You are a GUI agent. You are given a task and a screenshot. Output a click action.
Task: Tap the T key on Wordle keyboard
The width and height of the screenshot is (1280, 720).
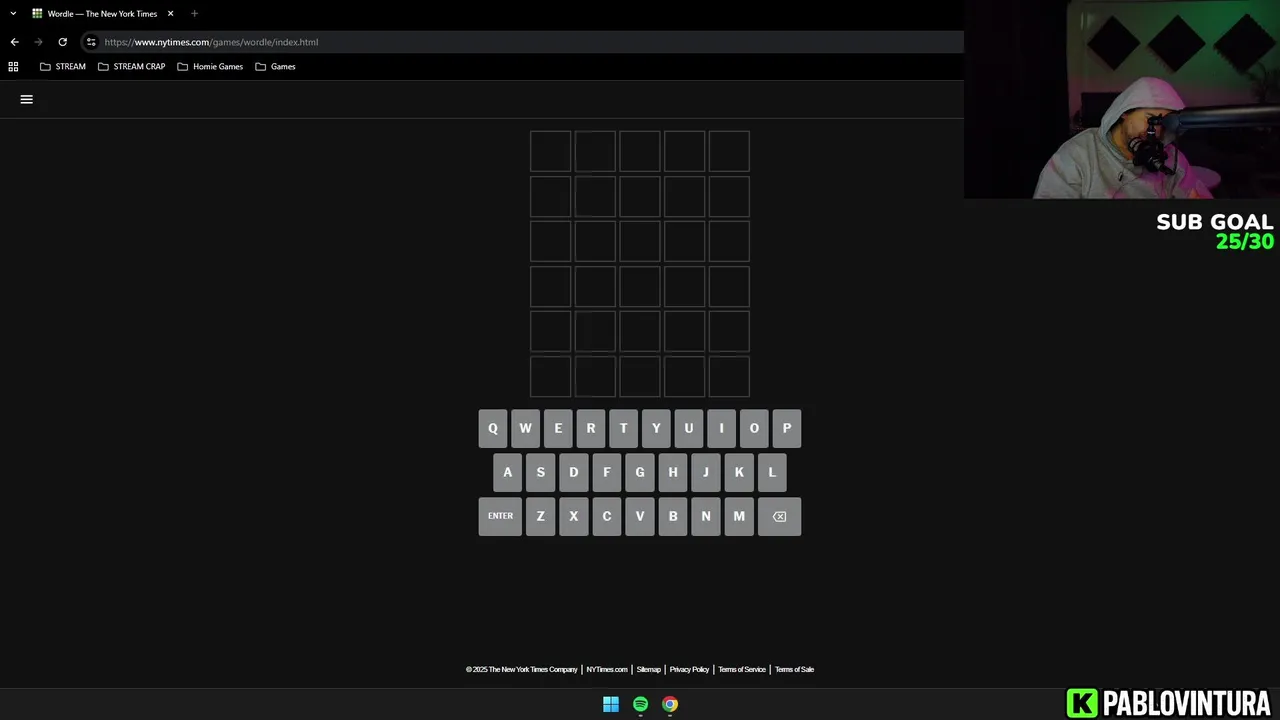(x=623, y=428)
